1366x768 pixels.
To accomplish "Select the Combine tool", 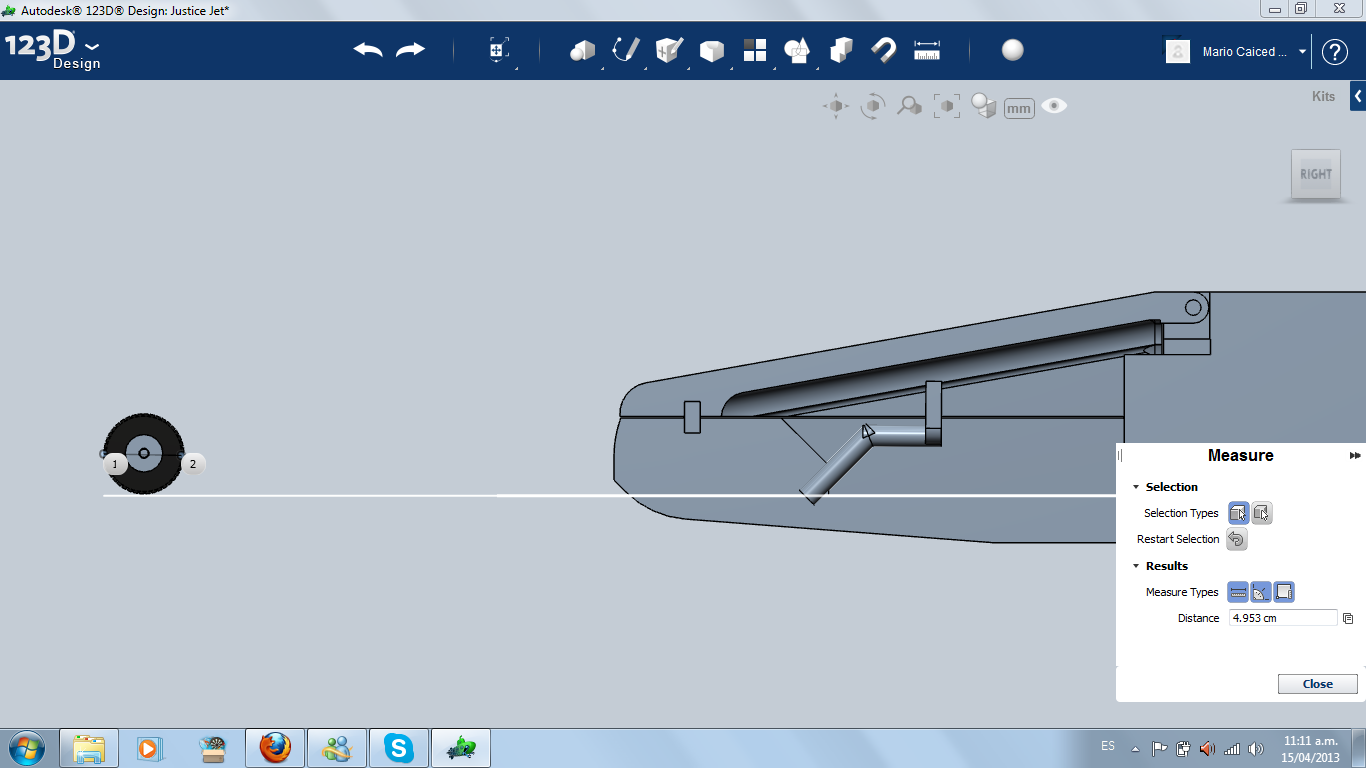I will [841, 50].
